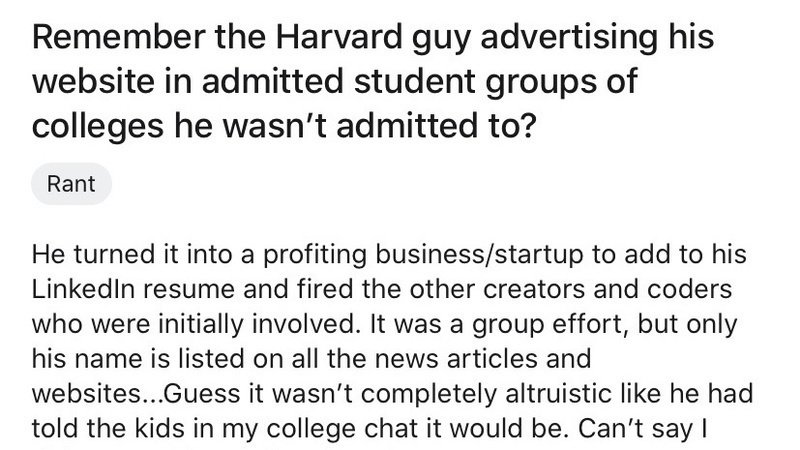Click the body line beginning 'He turned it'
Image resolution: width=800 pixels, height=450 pixels.
[x=389, y=255]
